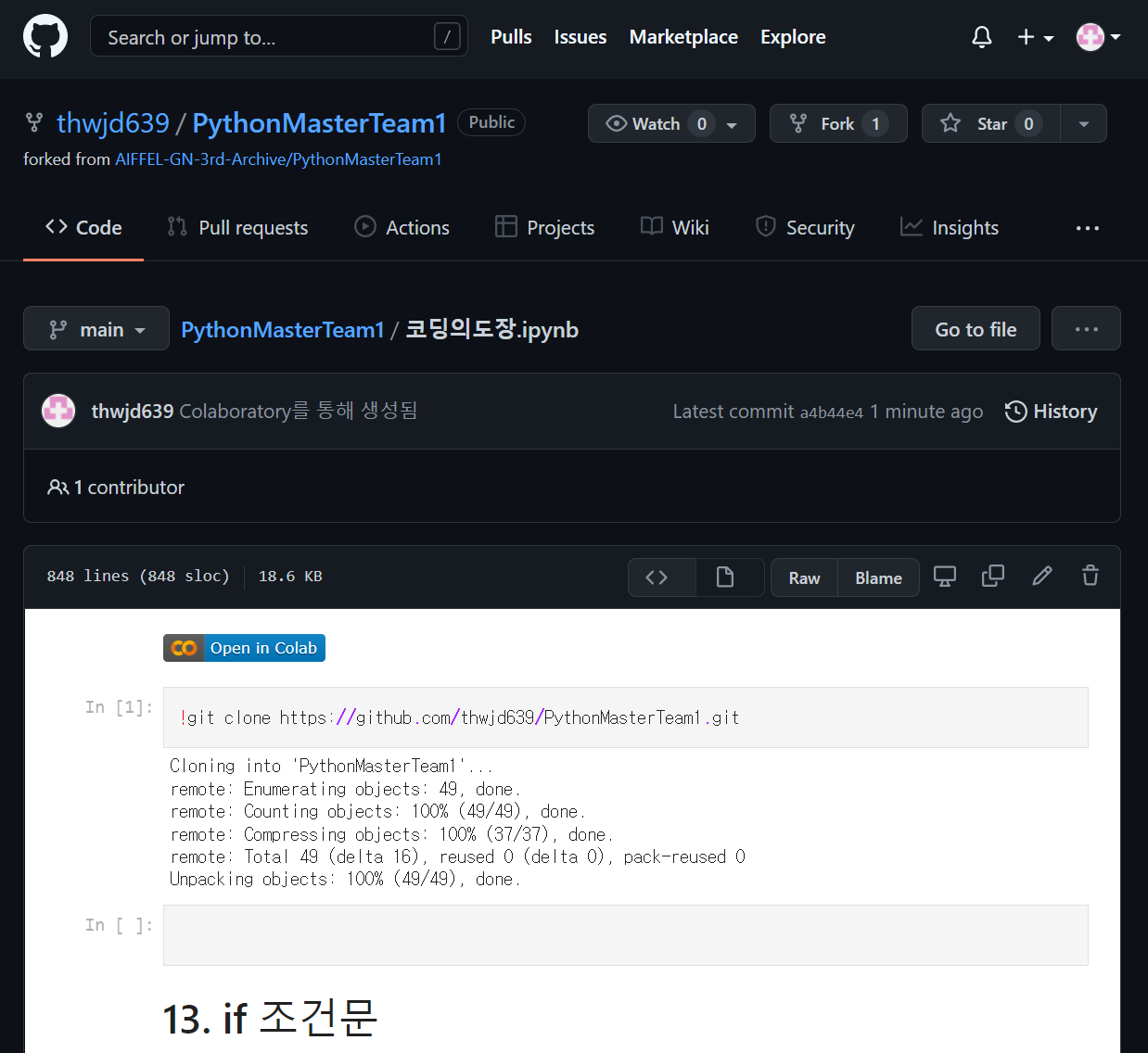This screenshot has width=1148, height=1053.
Task: Open the file in Colab via the badge
Action: 243,647
